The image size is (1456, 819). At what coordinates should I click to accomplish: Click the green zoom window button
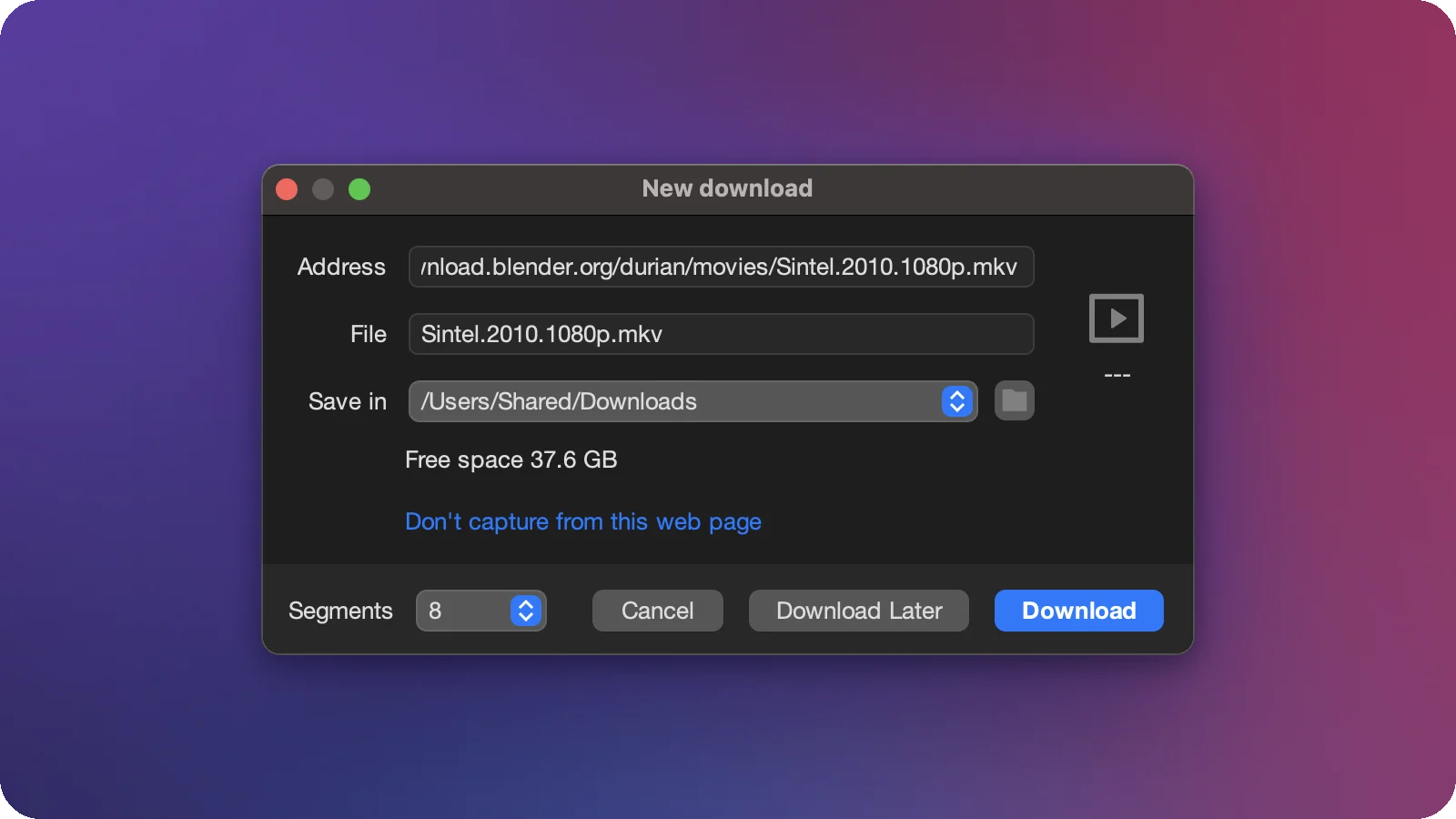(x=359, y=189)
